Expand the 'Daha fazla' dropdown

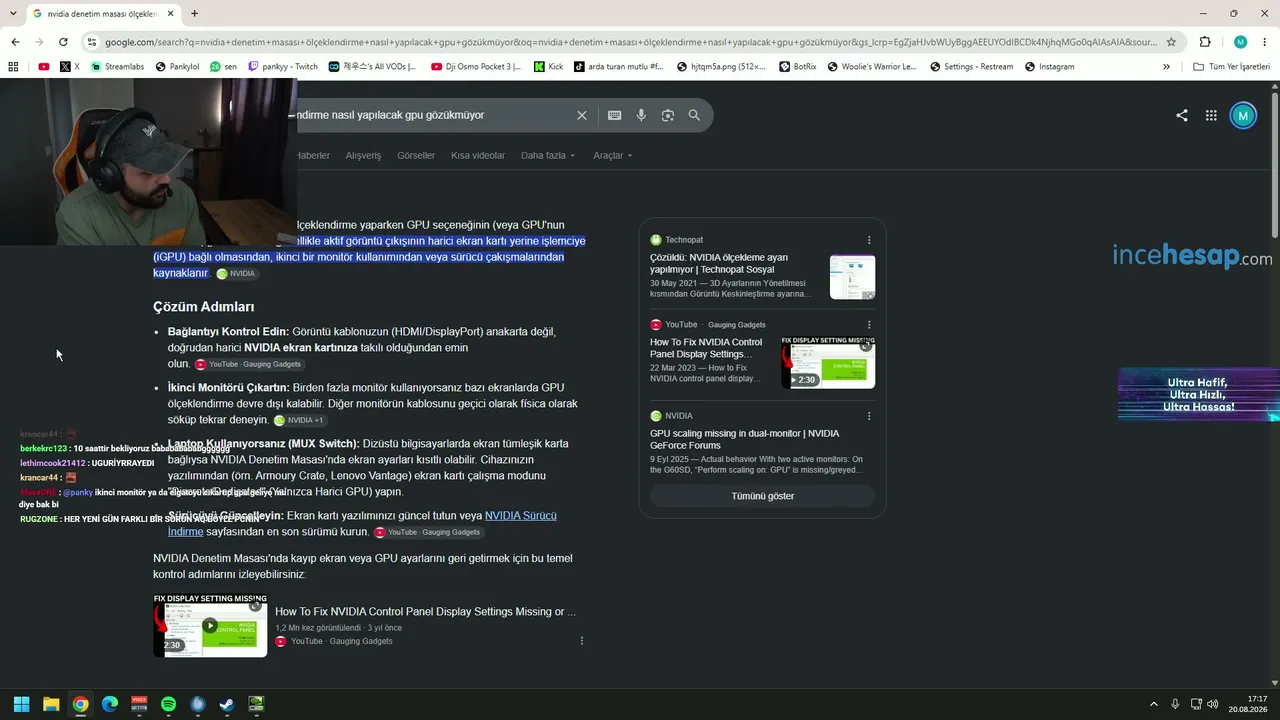[548, 156]
